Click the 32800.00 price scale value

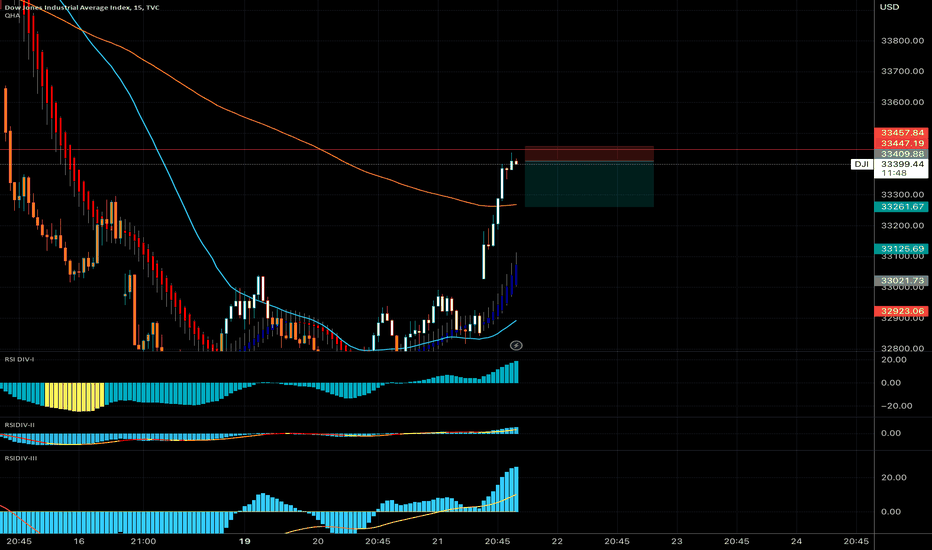coord(902,349)
